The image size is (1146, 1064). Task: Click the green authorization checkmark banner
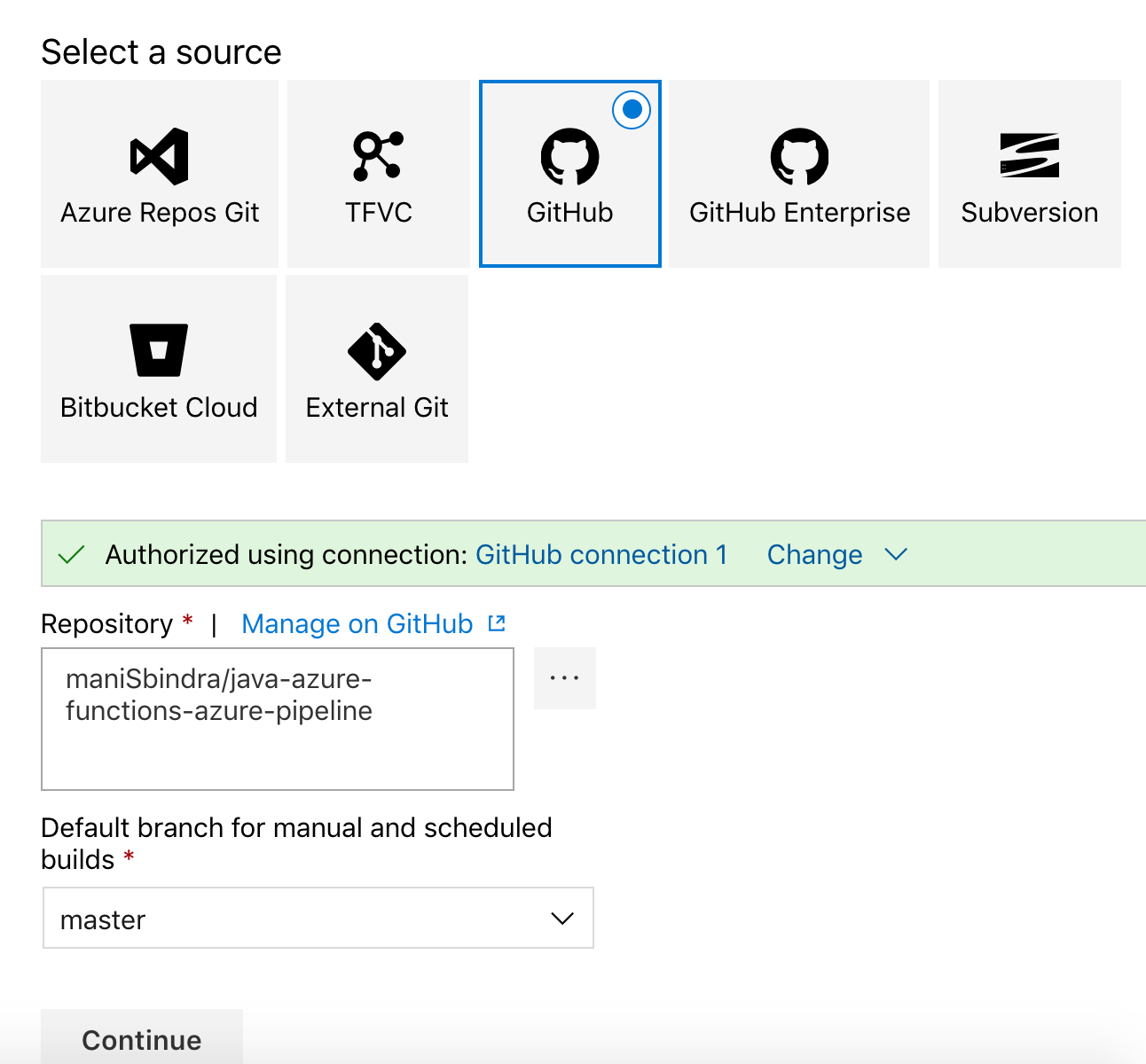point(71,554)
